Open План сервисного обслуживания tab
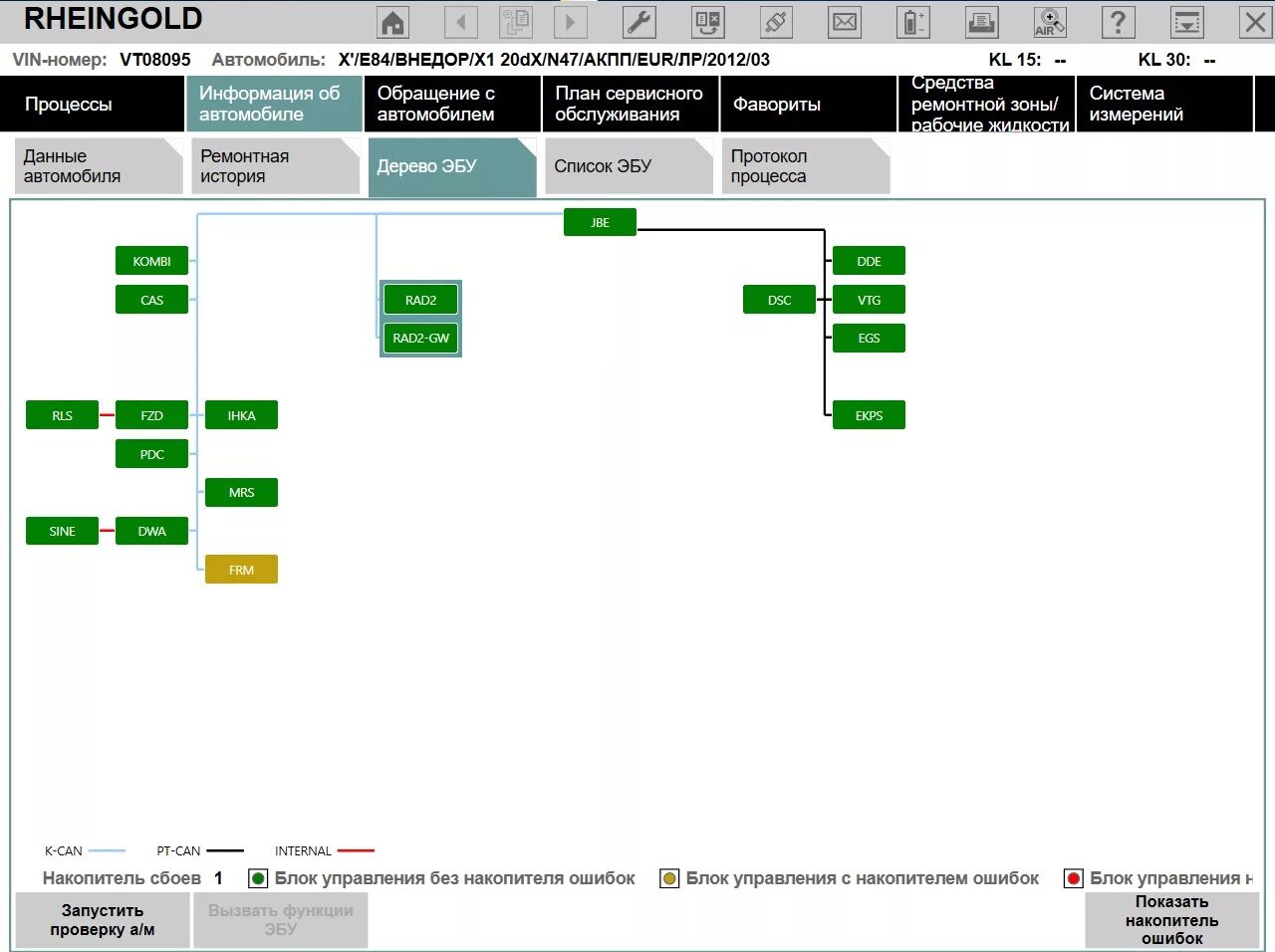Screen dimensions: 1275x952 point(631,104)
